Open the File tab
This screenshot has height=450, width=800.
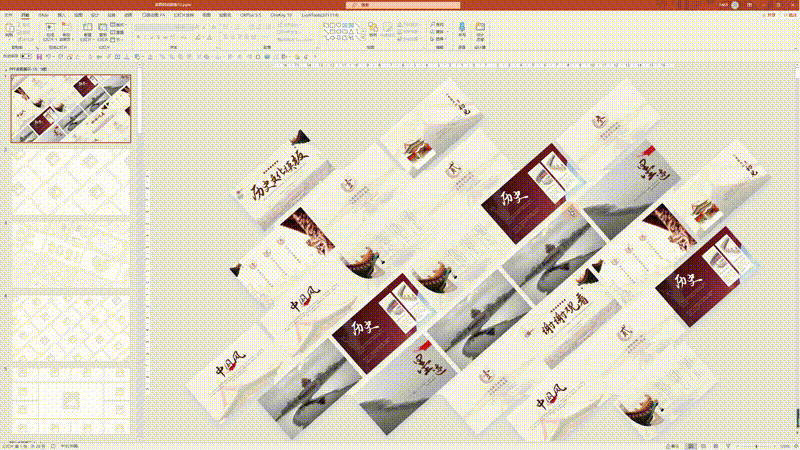[x=9, y=15]
